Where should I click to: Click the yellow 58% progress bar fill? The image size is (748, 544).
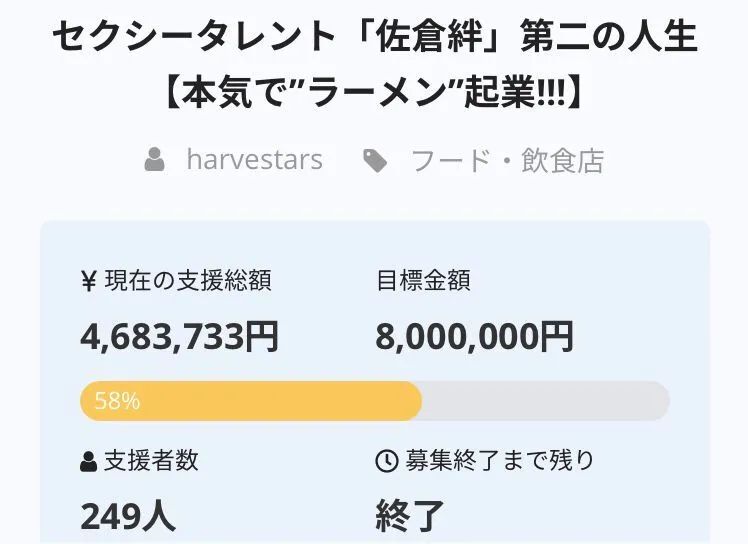[251, 401]
